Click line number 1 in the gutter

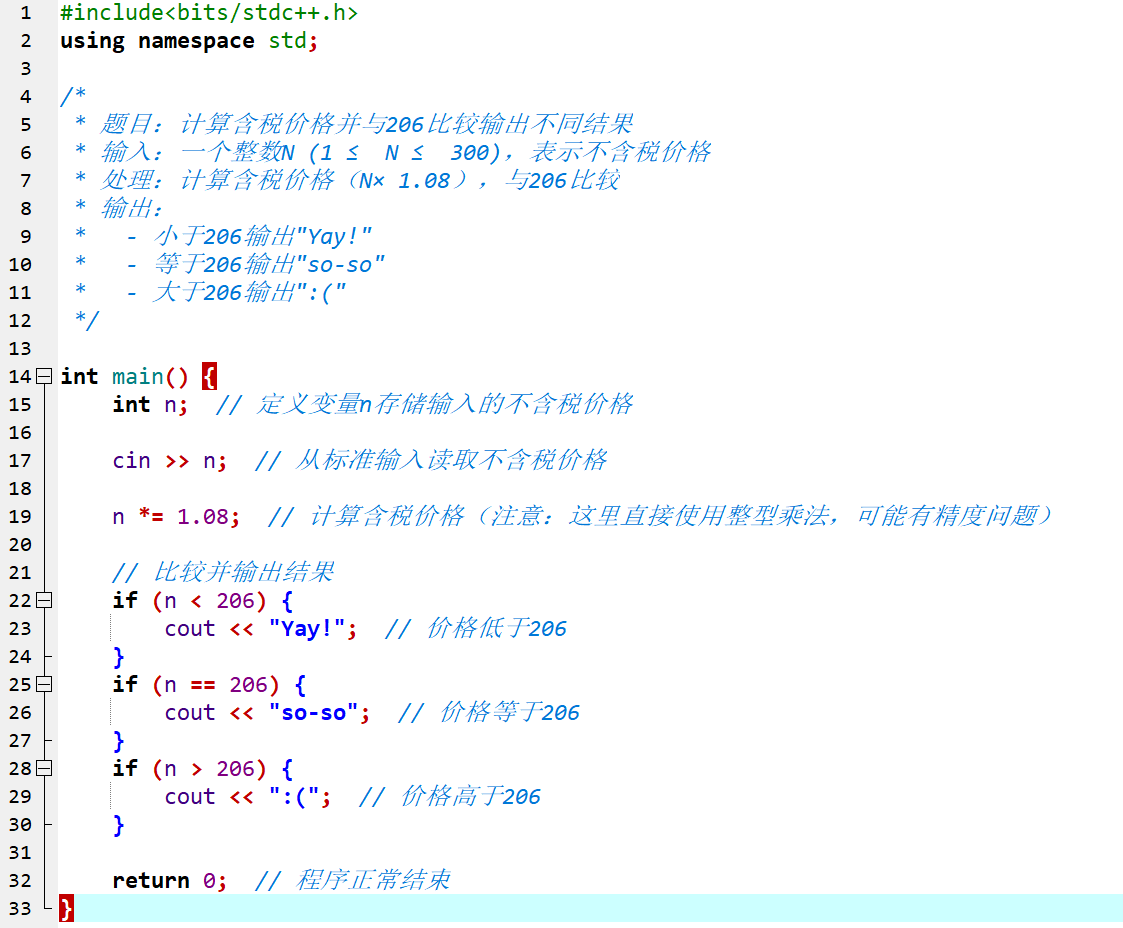pyautogui.click(x=26, y=13)
